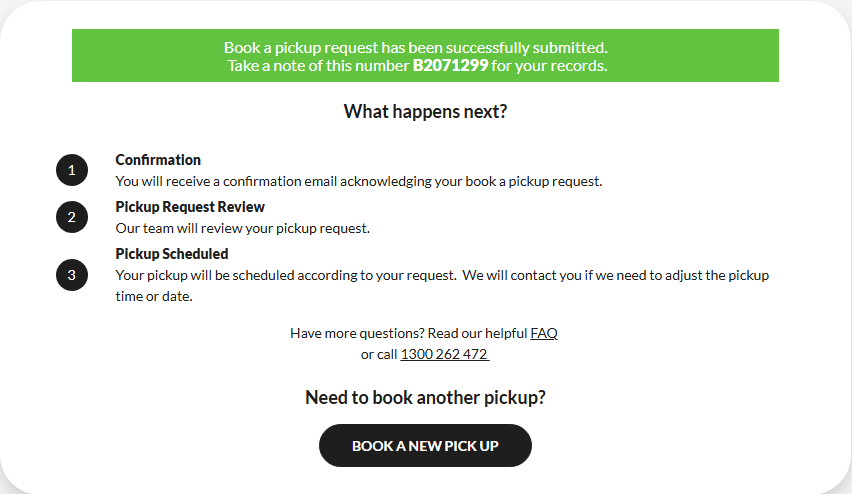The image size is (852, 494).
Task: Click the step 3 circle icon
Action: point(72,274)
